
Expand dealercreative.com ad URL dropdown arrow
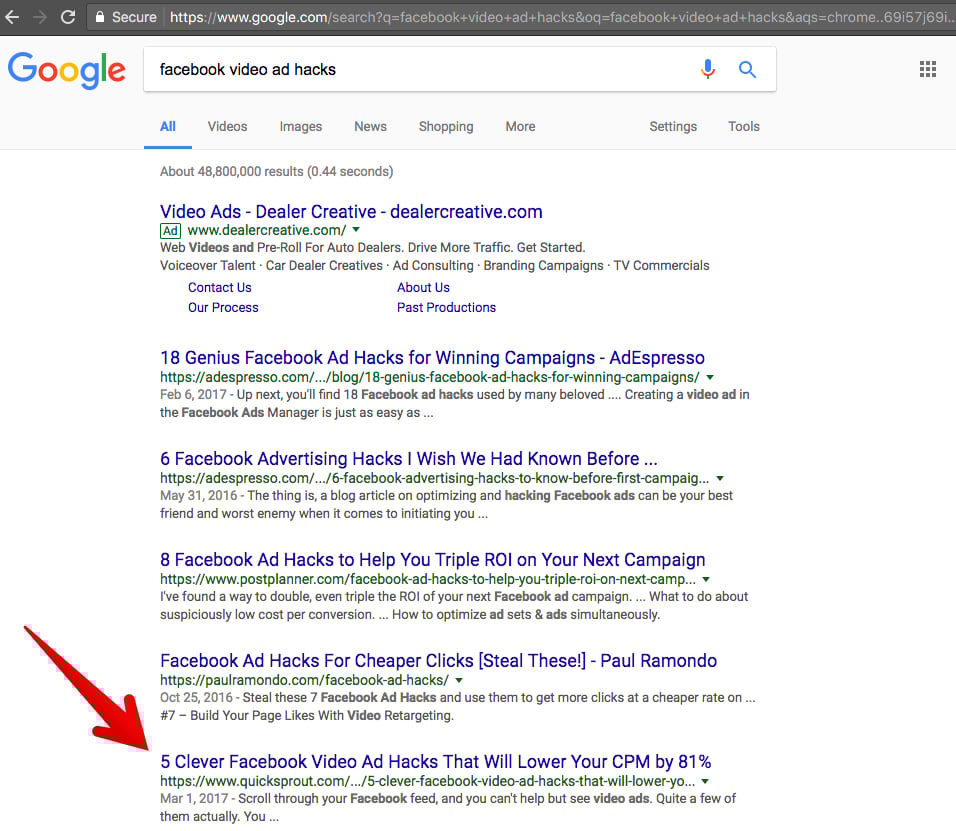[356, 230]
